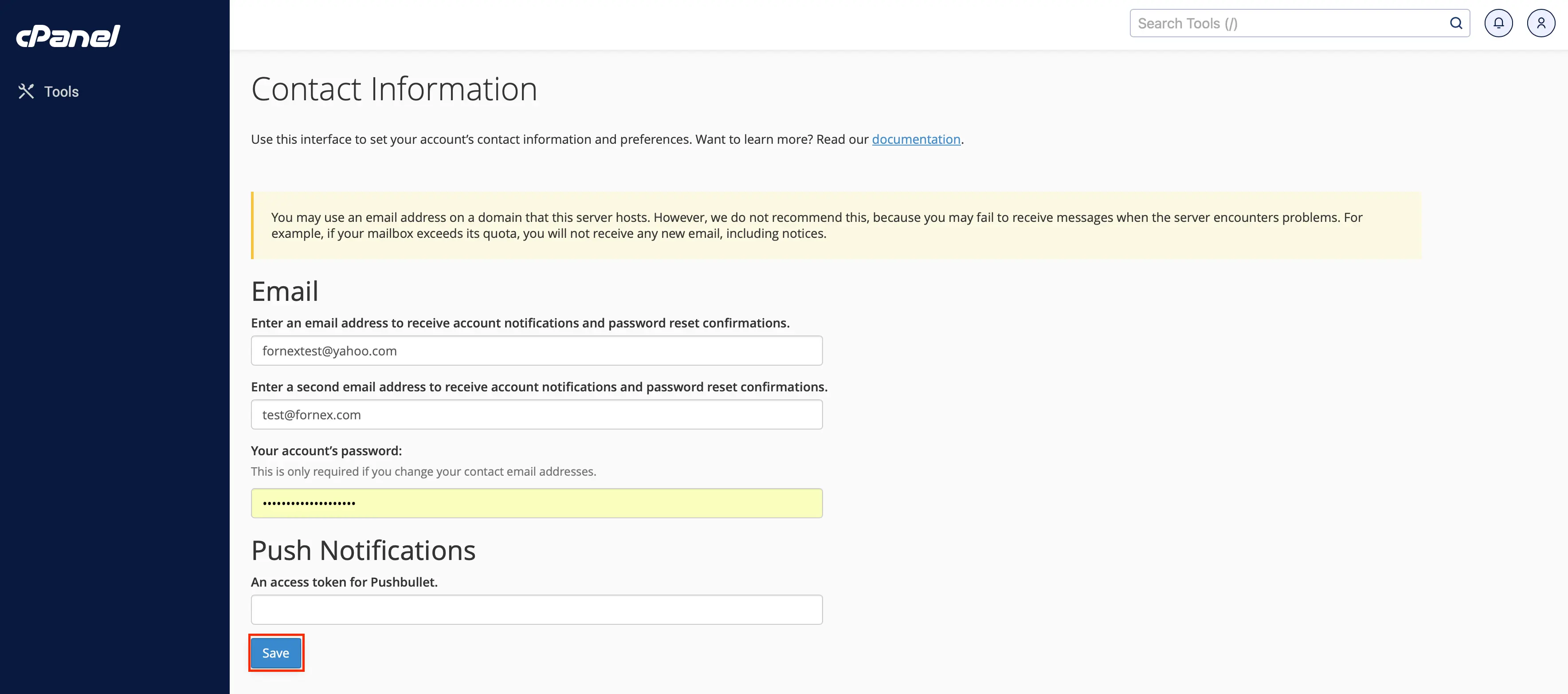Click the Email section heading
The image size is (1568, 694).
click(x=284, y=291)
